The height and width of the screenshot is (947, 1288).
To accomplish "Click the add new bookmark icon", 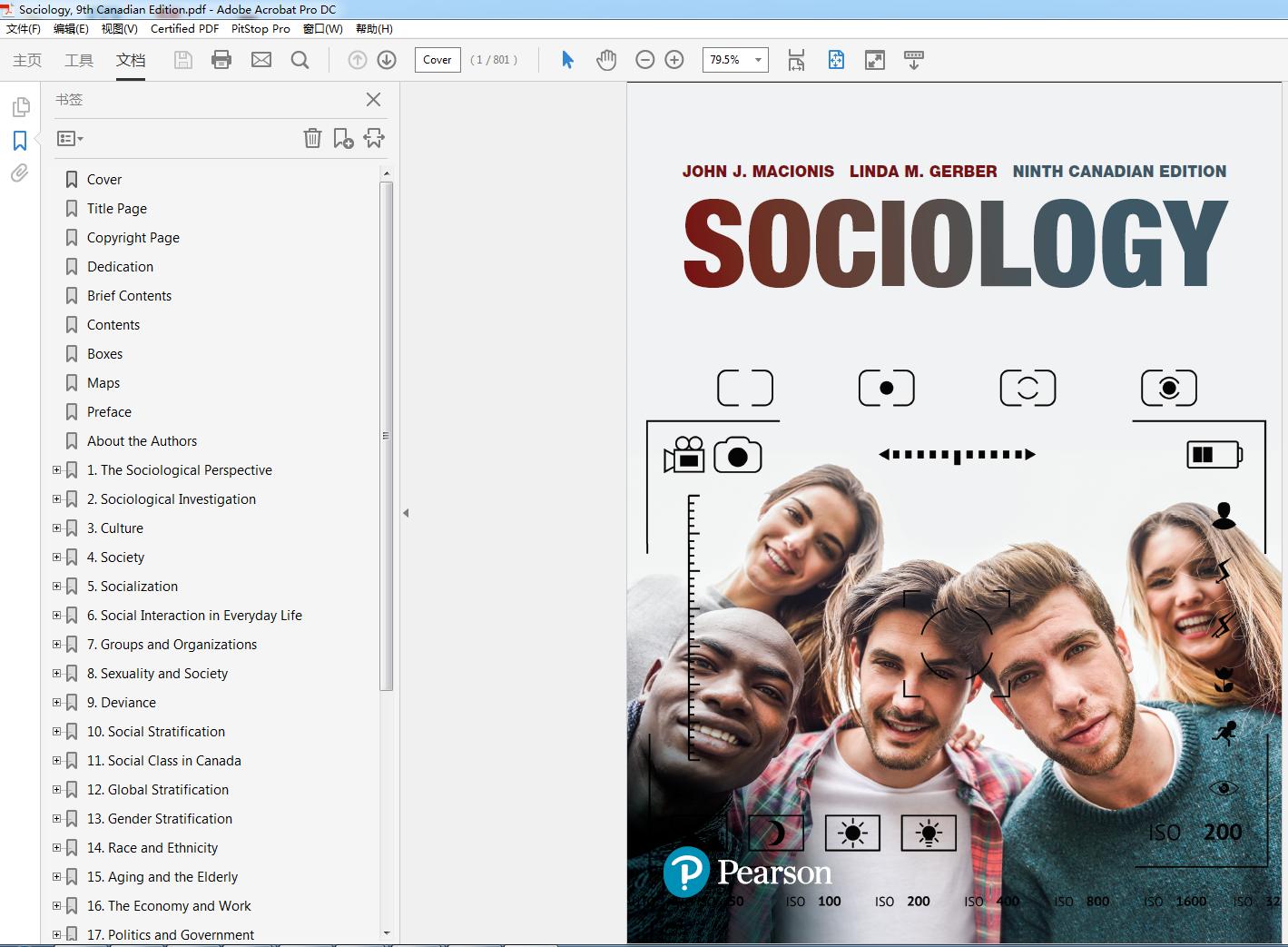I will [x=343, y=138].
